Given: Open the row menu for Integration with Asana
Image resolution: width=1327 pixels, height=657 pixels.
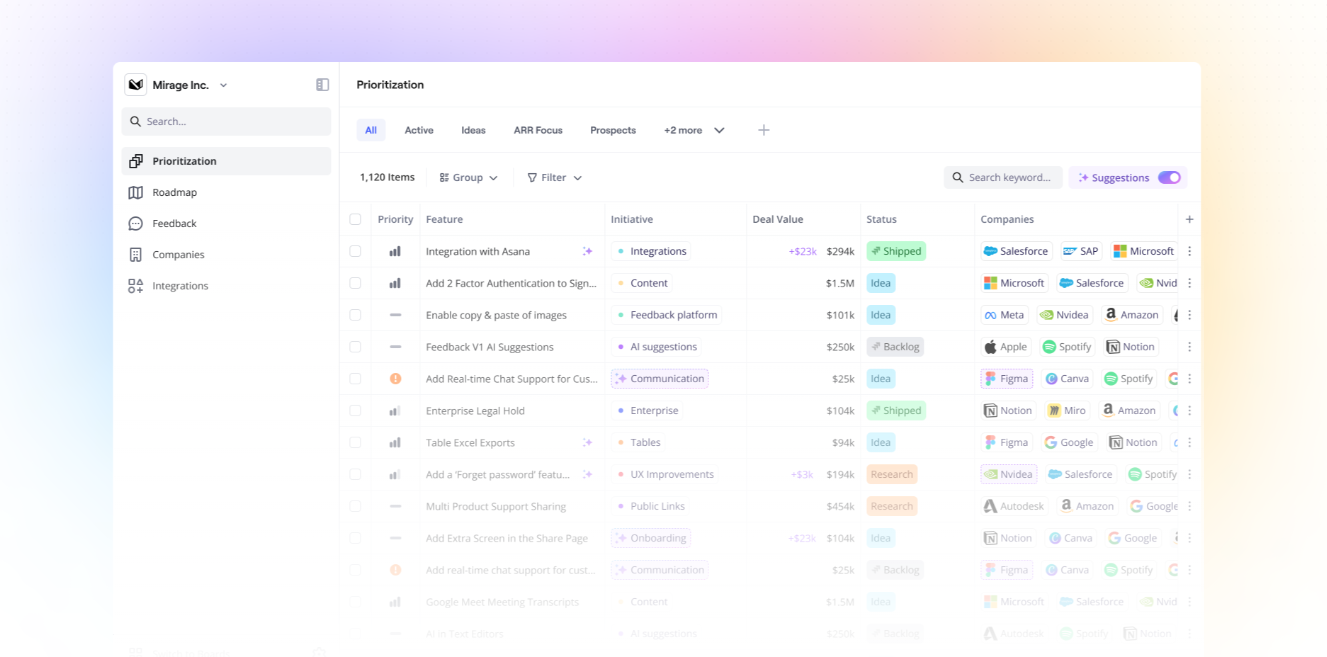Looking at the screenshot, I should tap(1189, 252).
